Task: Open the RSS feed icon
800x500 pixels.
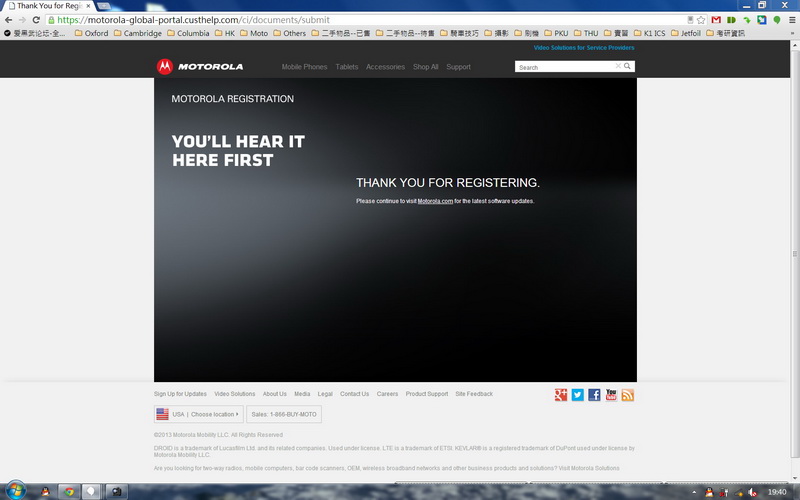Action: [628, 395]
